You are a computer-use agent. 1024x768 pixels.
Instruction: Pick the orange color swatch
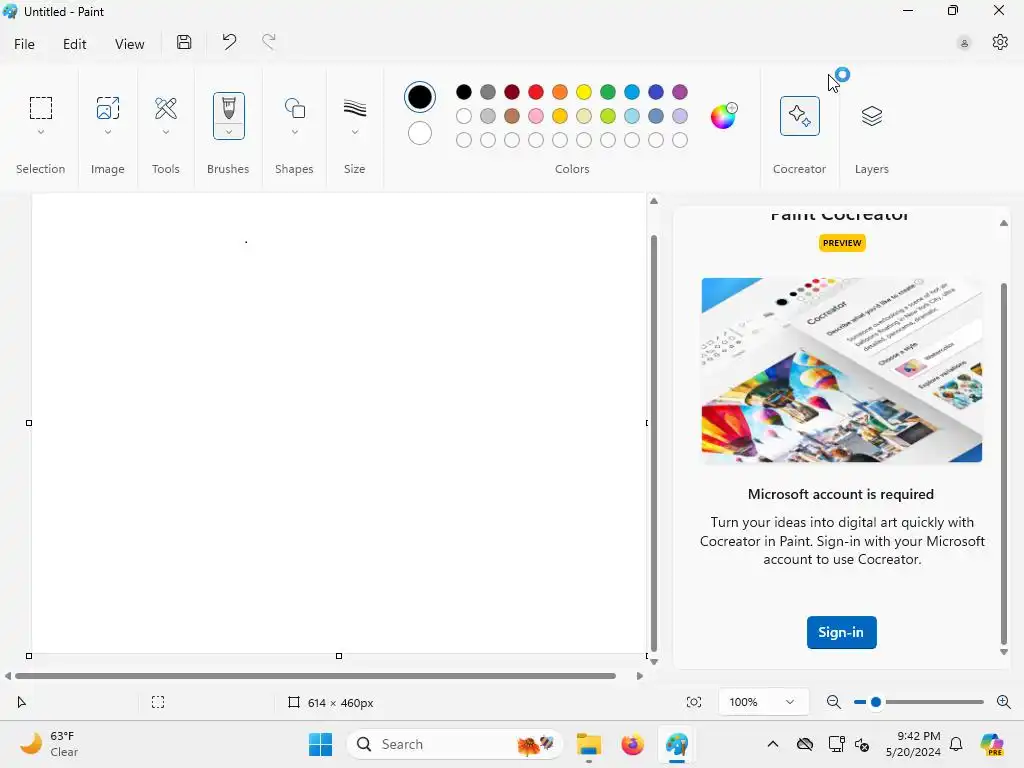560,92
